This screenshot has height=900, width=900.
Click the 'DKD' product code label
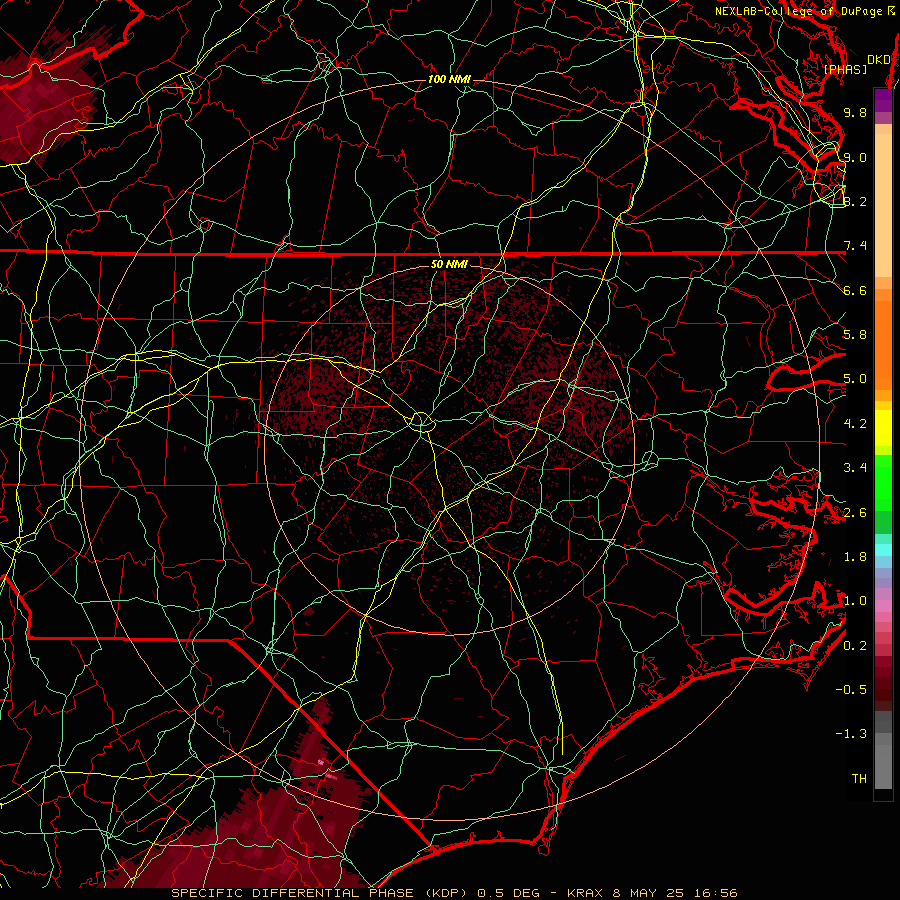(x=879, y=60)
